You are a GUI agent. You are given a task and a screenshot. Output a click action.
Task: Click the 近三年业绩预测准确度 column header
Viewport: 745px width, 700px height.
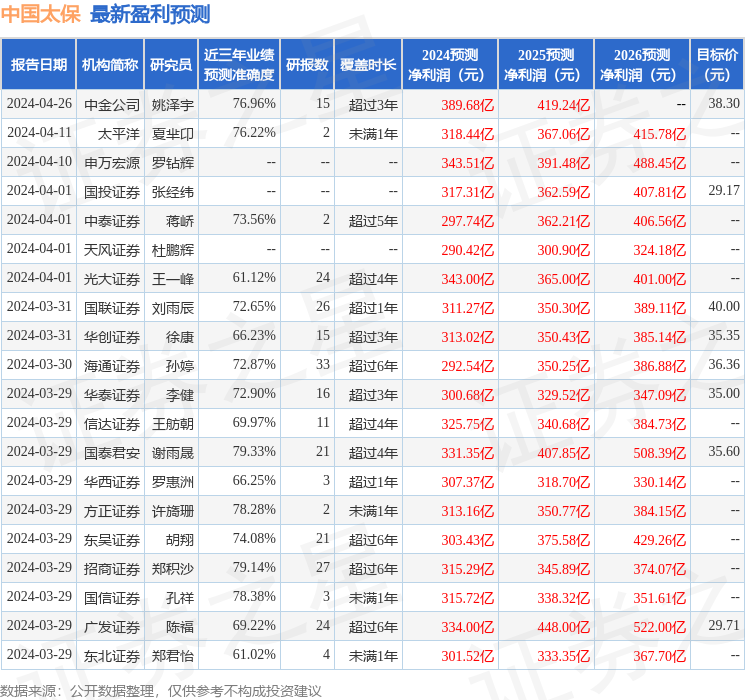pos(239,64)
